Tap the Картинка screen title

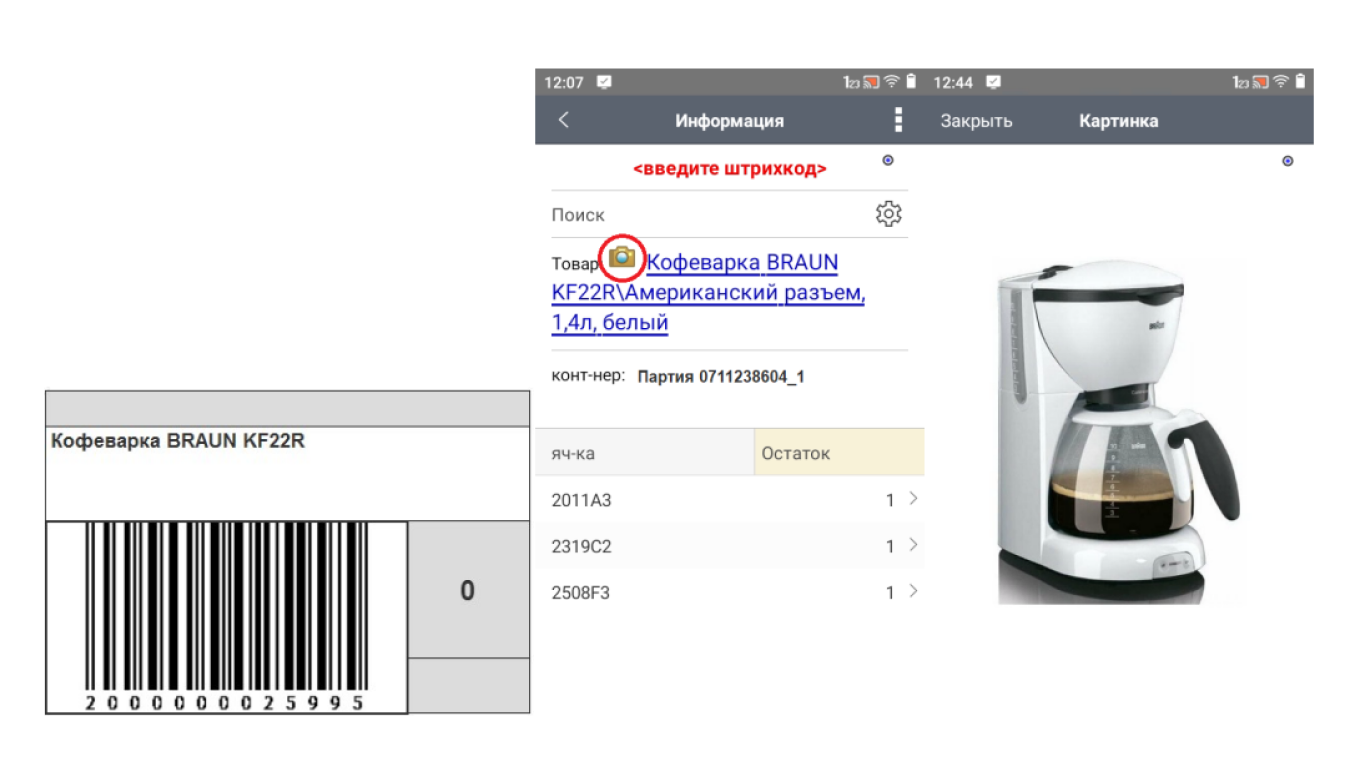(x=1118, y=121)
